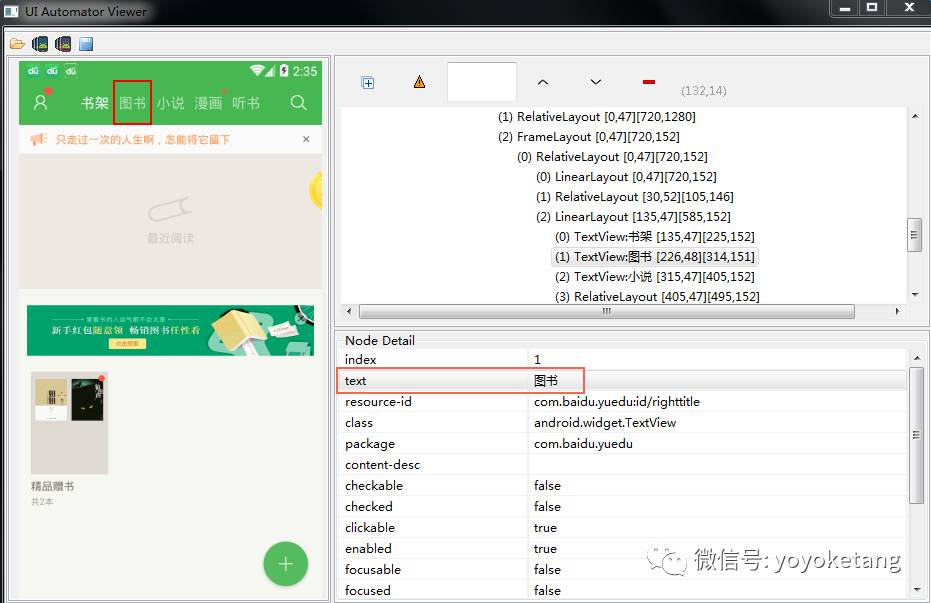Tap the green red-packet promo banner
The height and width of the screenshot is (603, 931).
click(x=170, y=331)
